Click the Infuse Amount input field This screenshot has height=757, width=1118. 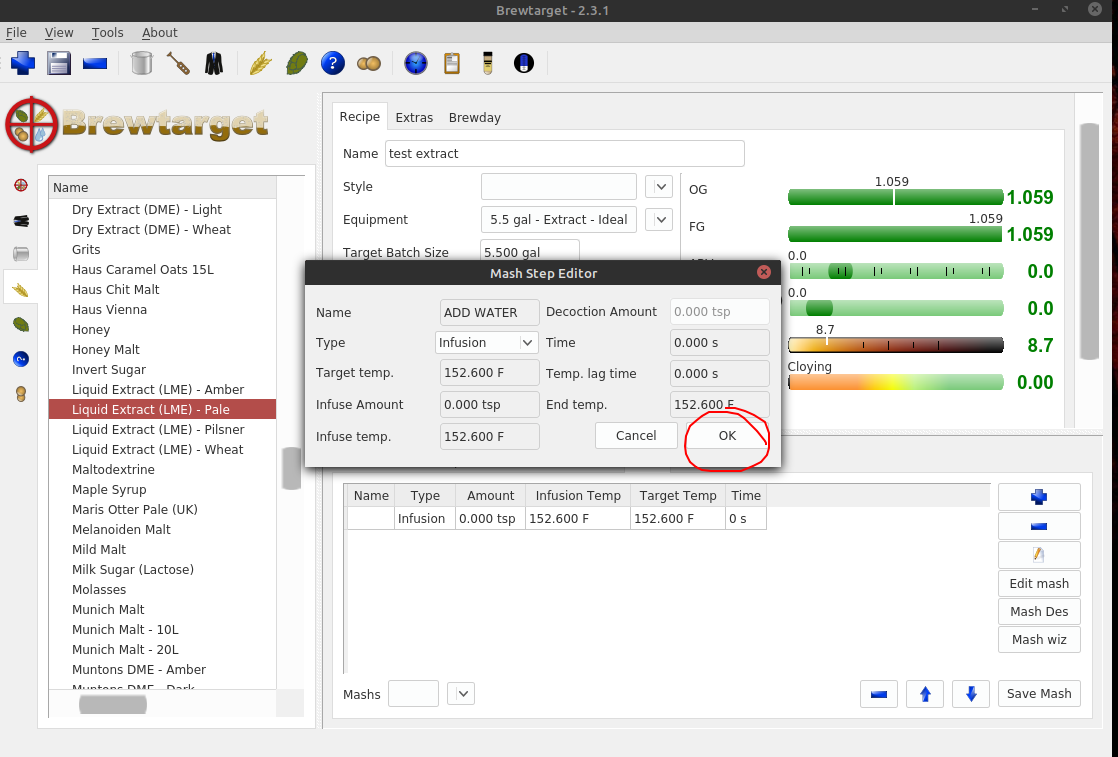coord(490,404)
